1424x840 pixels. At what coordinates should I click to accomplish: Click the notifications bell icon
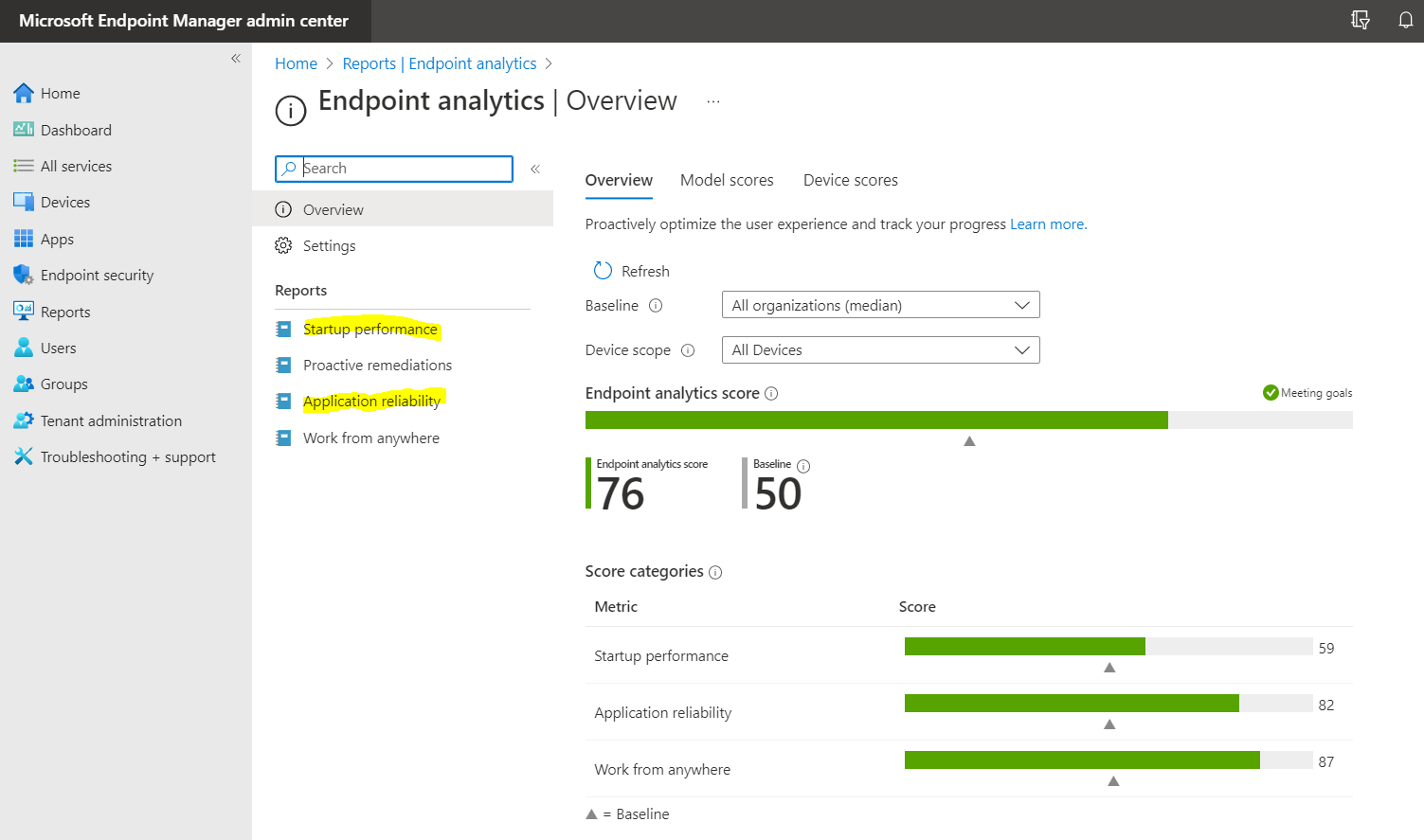[1406, 19]
